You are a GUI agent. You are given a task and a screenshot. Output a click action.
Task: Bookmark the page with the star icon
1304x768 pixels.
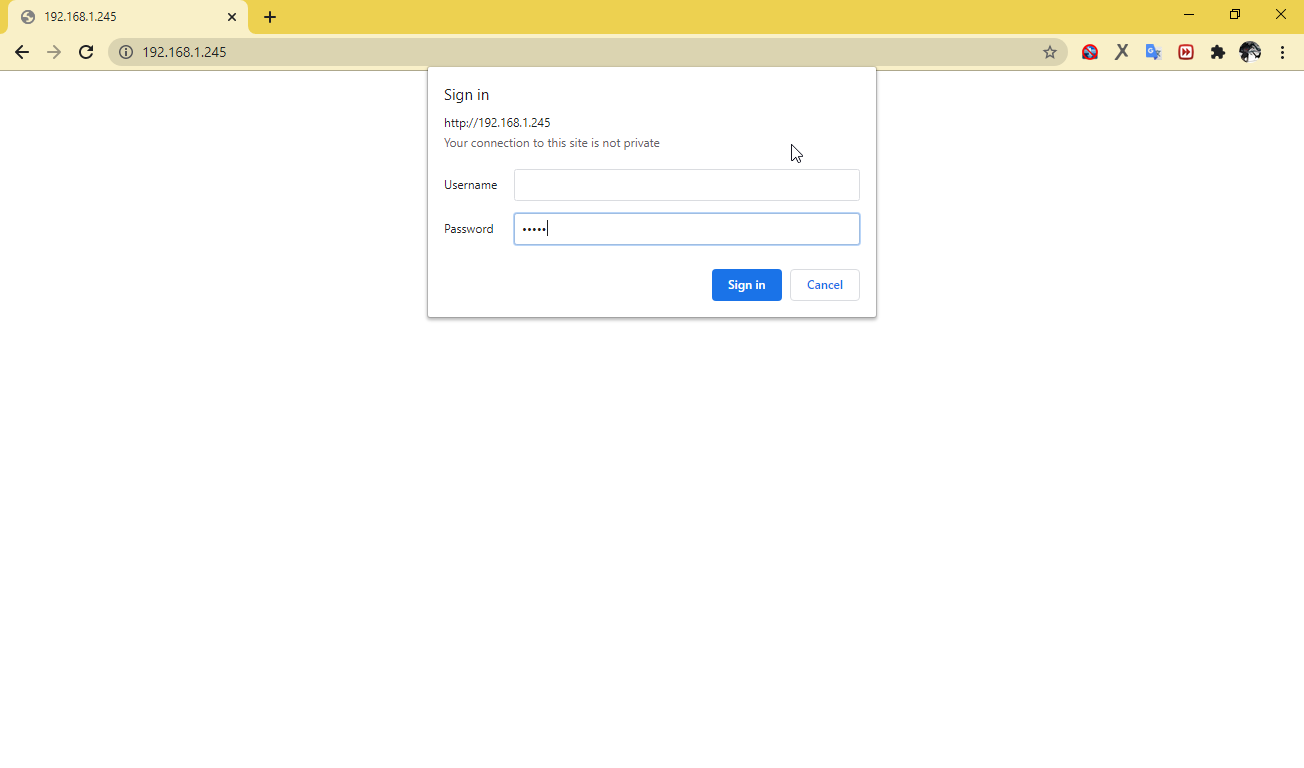pyautogui.click(x=1050, y=51)
